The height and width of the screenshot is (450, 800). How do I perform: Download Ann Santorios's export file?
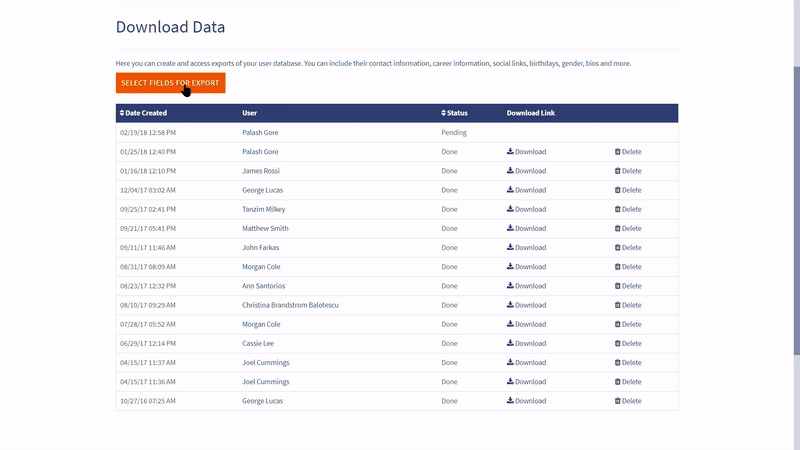pyautogui.click(x=526, y=286)
